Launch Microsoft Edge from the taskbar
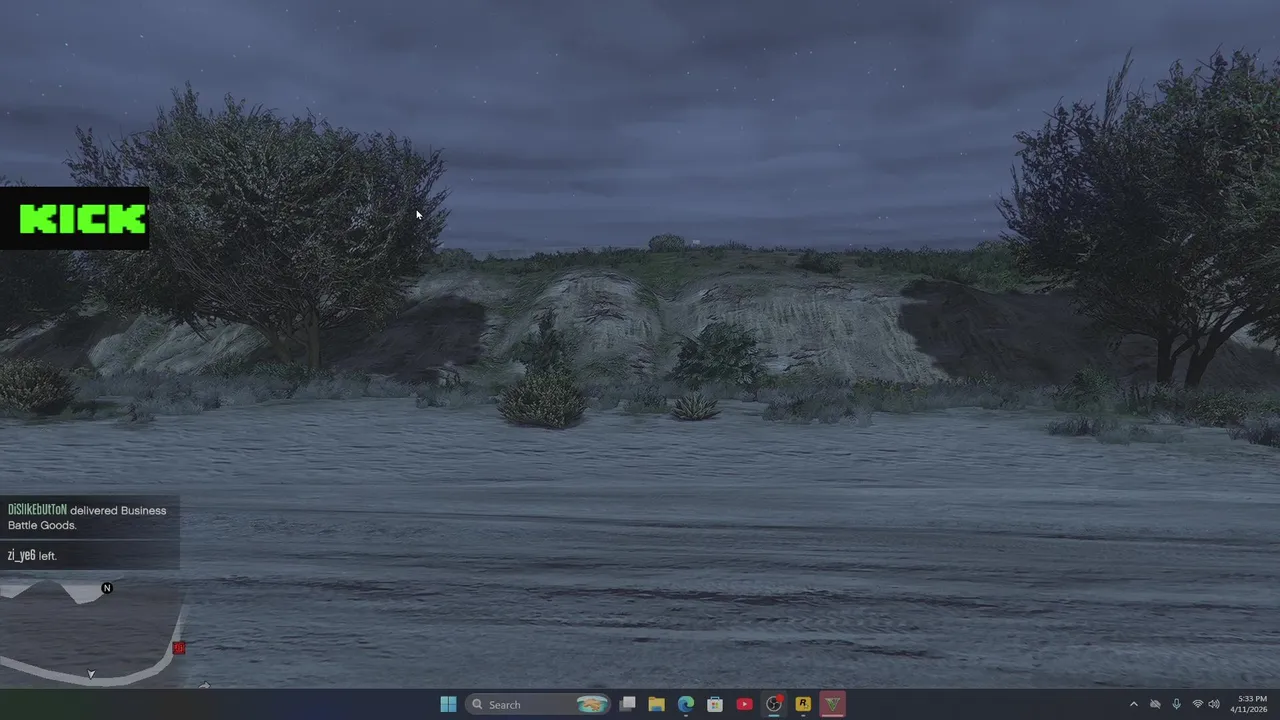 click(x=686, y=704)
